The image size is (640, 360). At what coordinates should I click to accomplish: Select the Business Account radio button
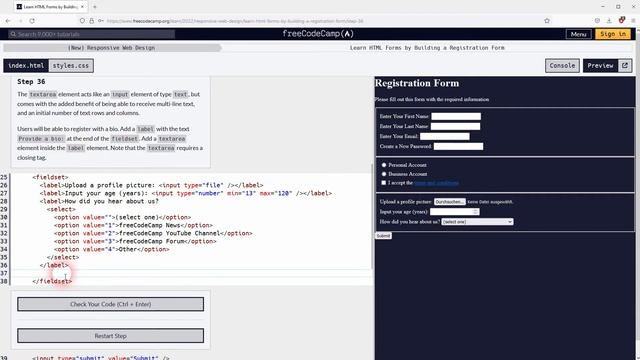(384, 174)
